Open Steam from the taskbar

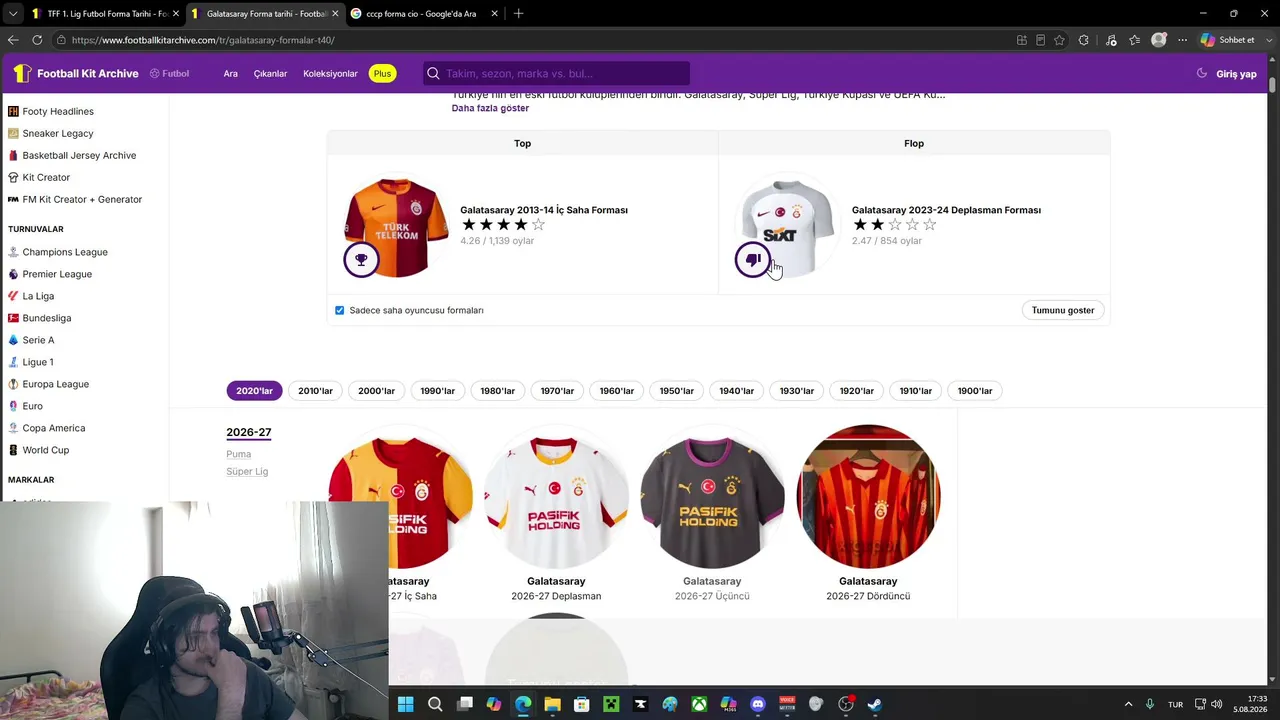coord(874,704)
